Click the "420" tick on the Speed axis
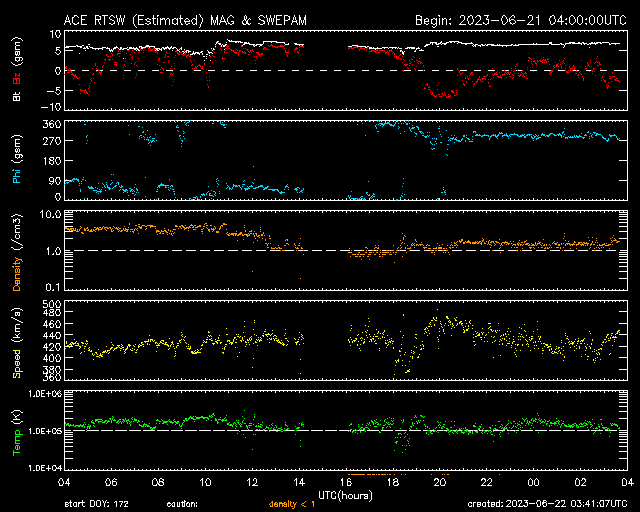The height and width of the screenshot is (512, 640). tap(52, 347)
